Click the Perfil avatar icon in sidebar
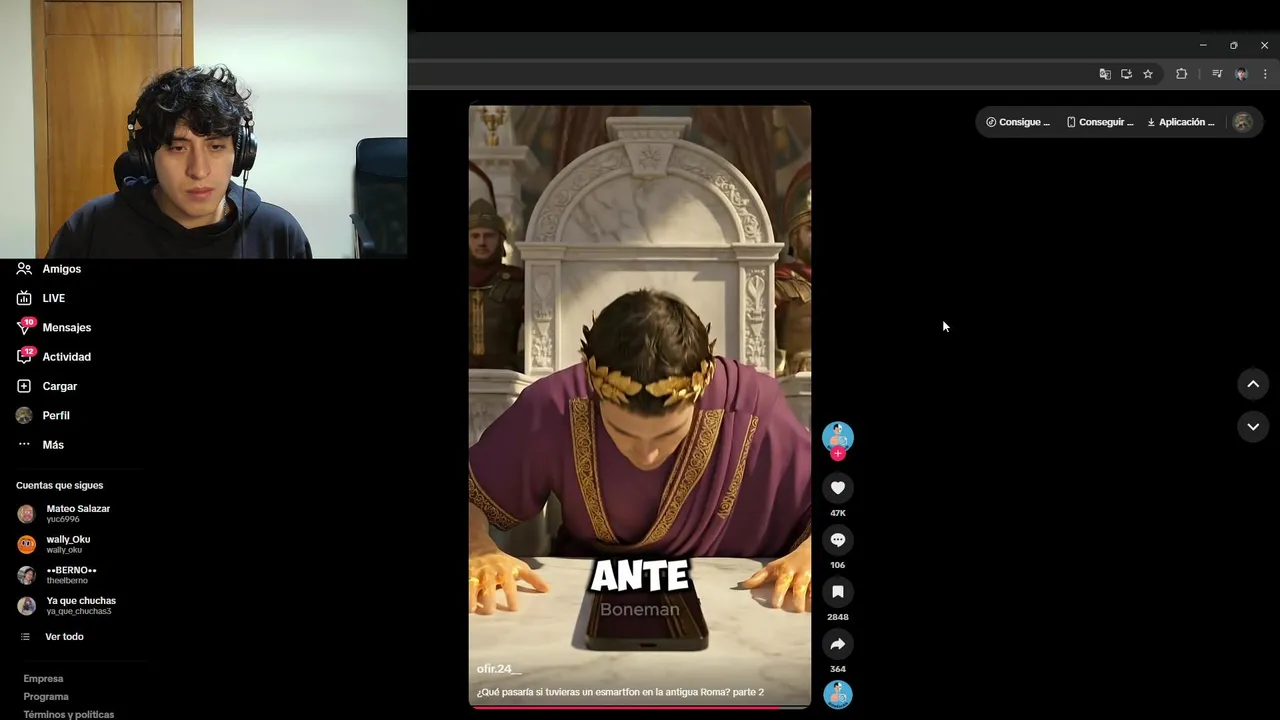 point(24,415)
